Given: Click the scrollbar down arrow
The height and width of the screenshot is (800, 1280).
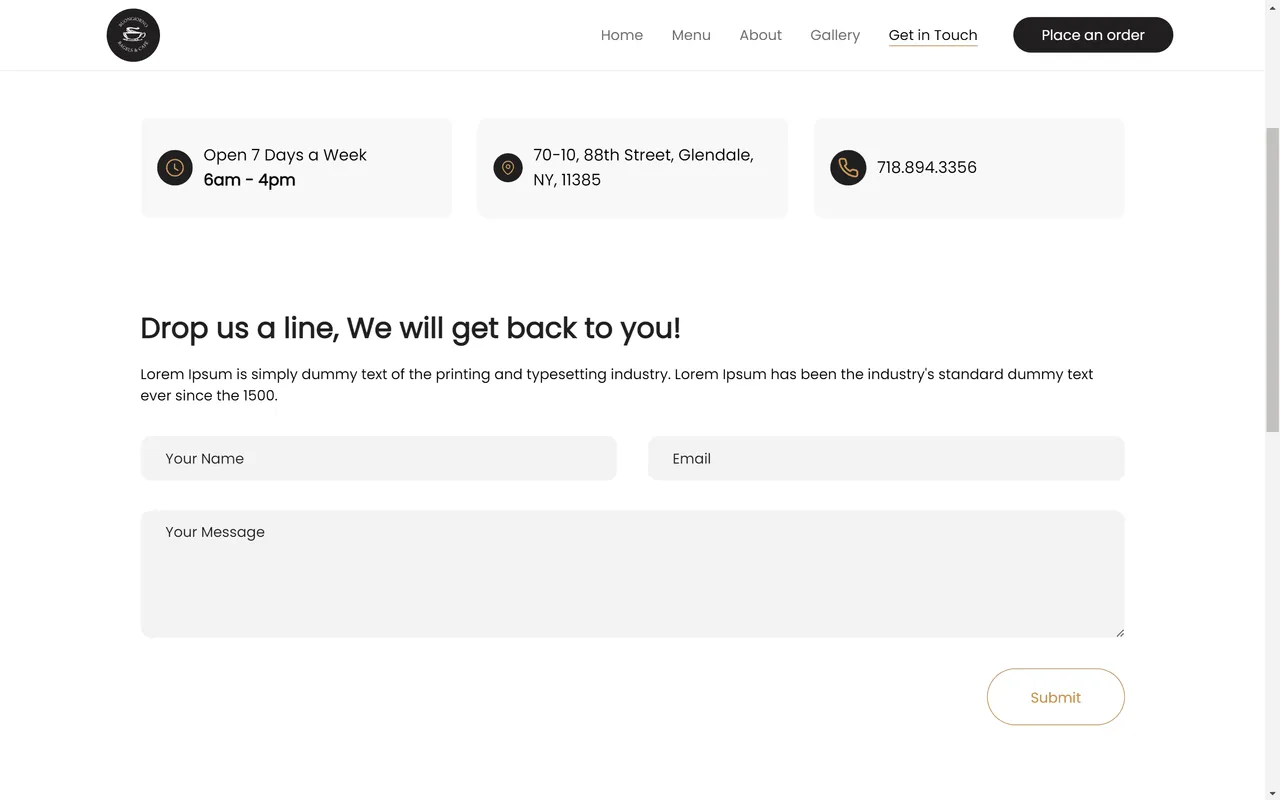Looking at the screenshot, I should 1272,793.
